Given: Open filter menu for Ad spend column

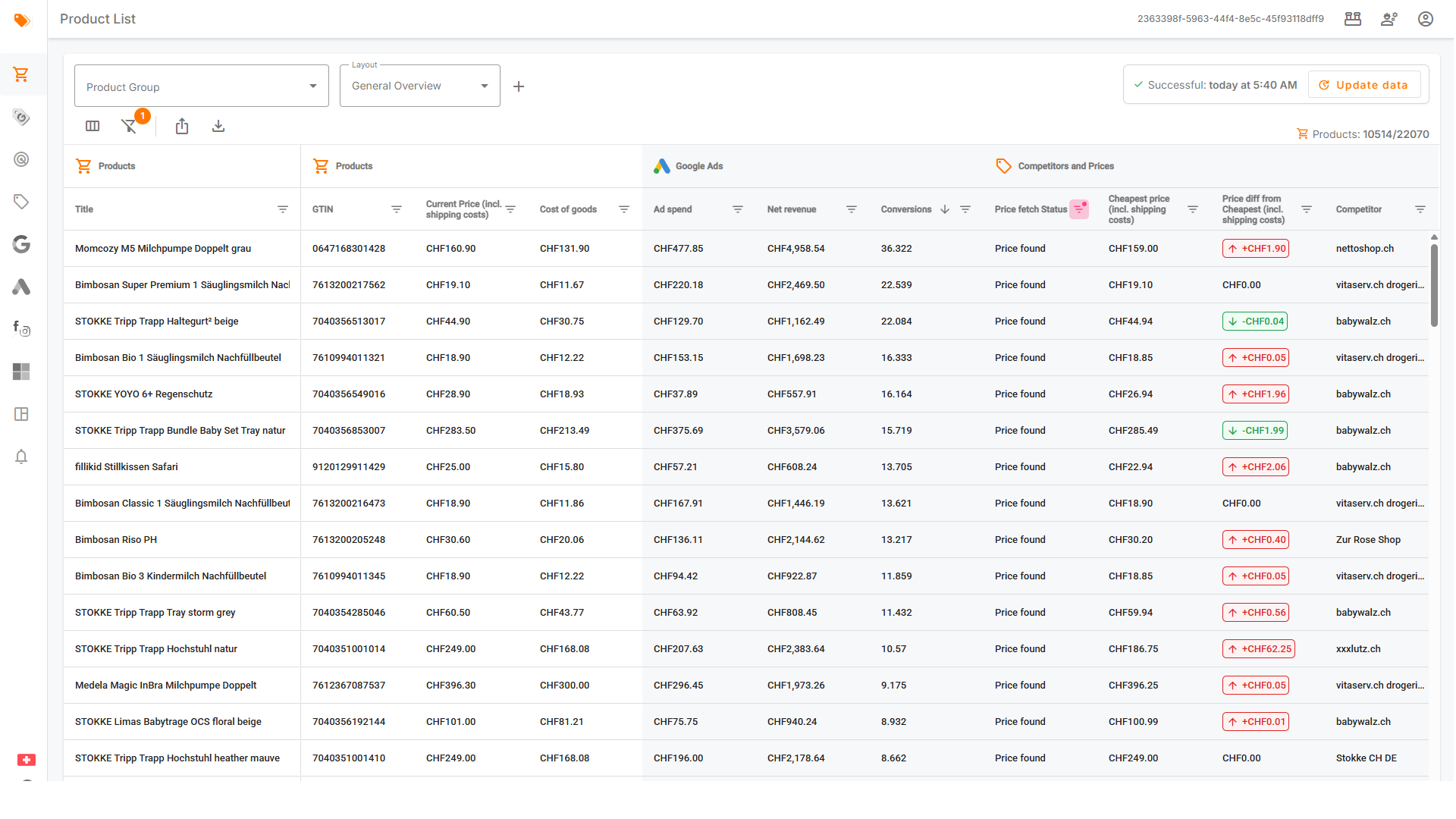Looking at the screenshot, I should [738, 209].
